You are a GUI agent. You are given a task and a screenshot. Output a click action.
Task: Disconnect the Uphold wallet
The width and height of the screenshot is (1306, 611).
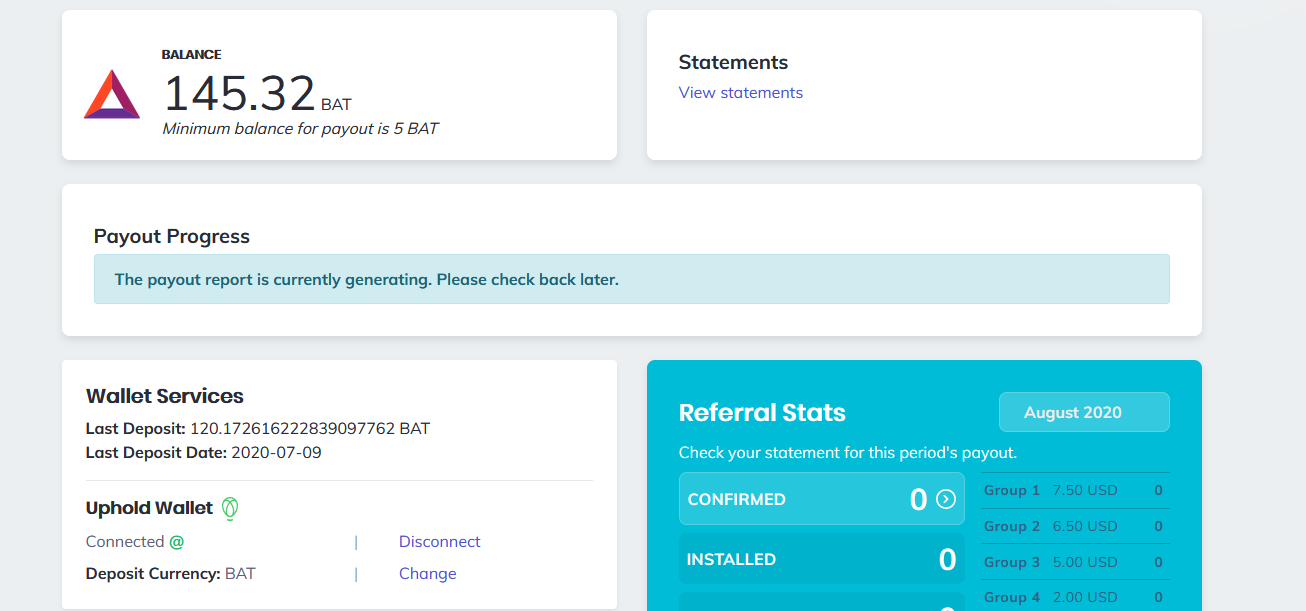[x=439, y=542]
